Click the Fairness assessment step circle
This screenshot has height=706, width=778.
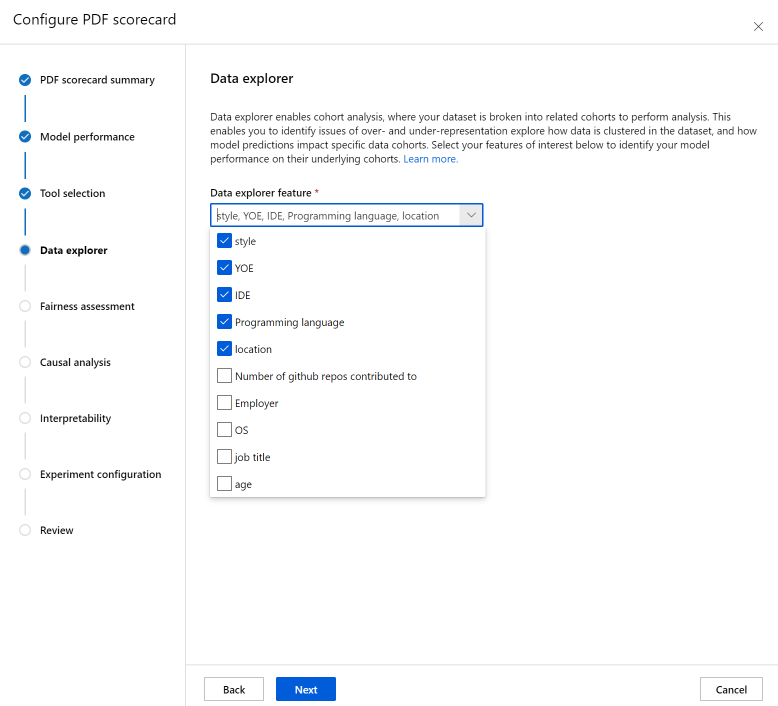25,307
